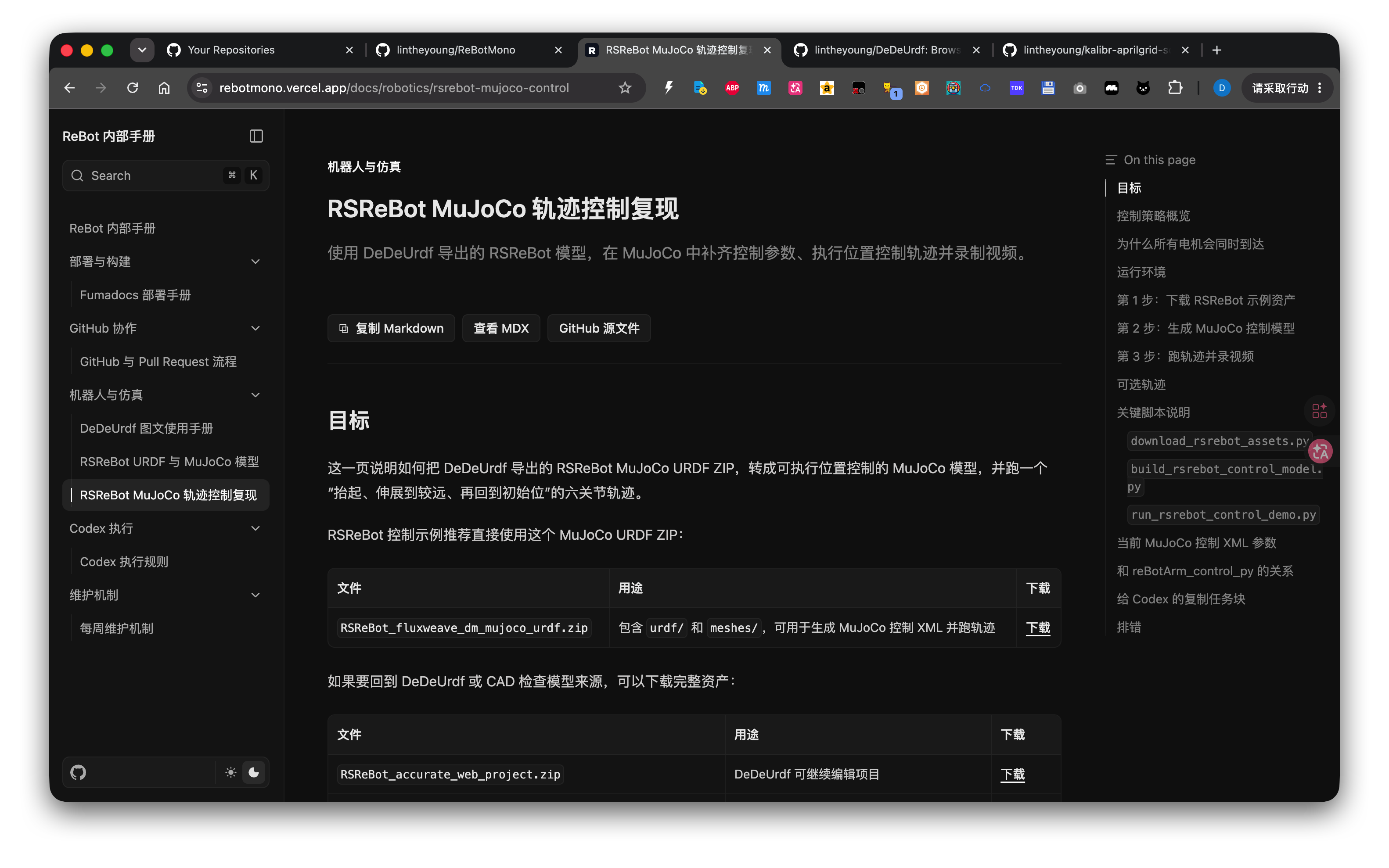Jump to 排错 in page outline
Image resolution: width=1389 pixels, height=868 pixels.
click(1129, 627)
